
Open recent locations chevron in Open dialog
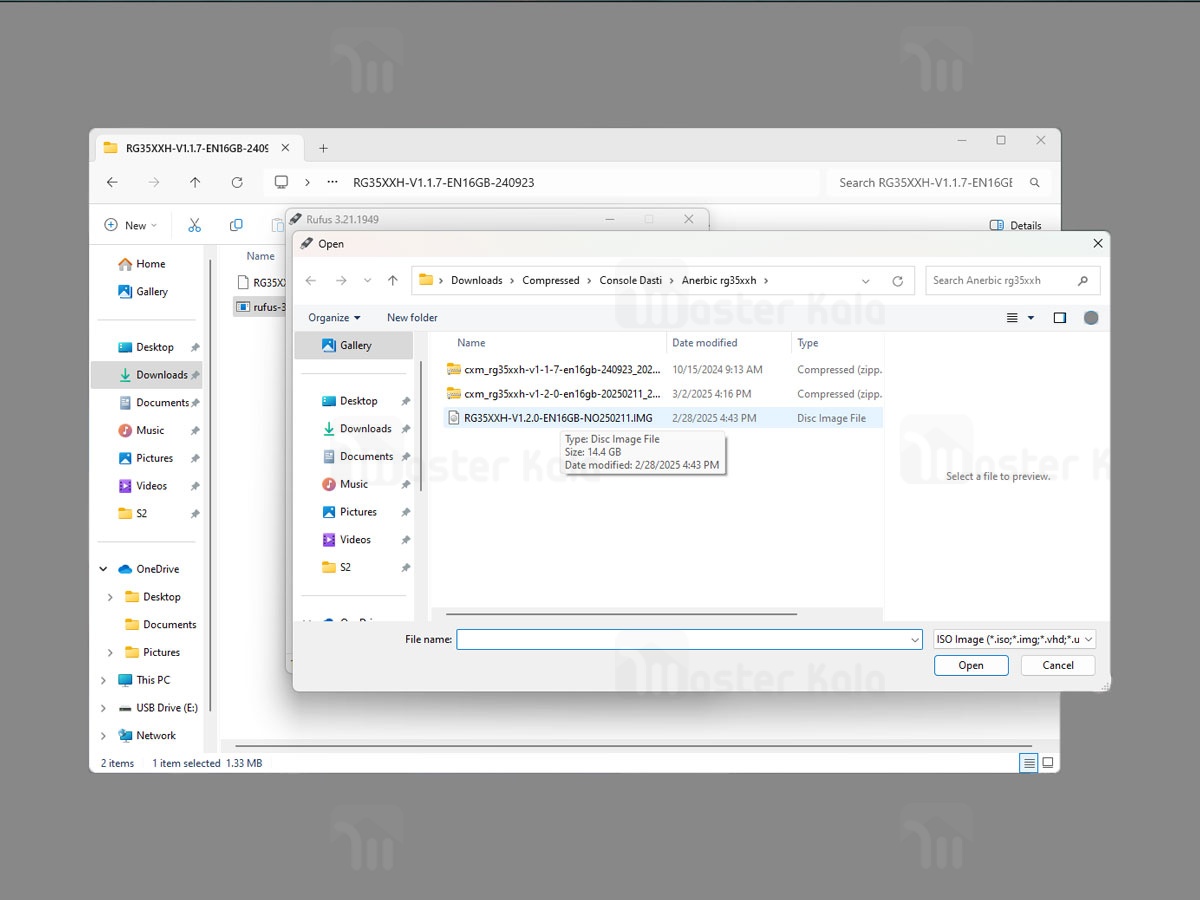(x=367, y=281)
